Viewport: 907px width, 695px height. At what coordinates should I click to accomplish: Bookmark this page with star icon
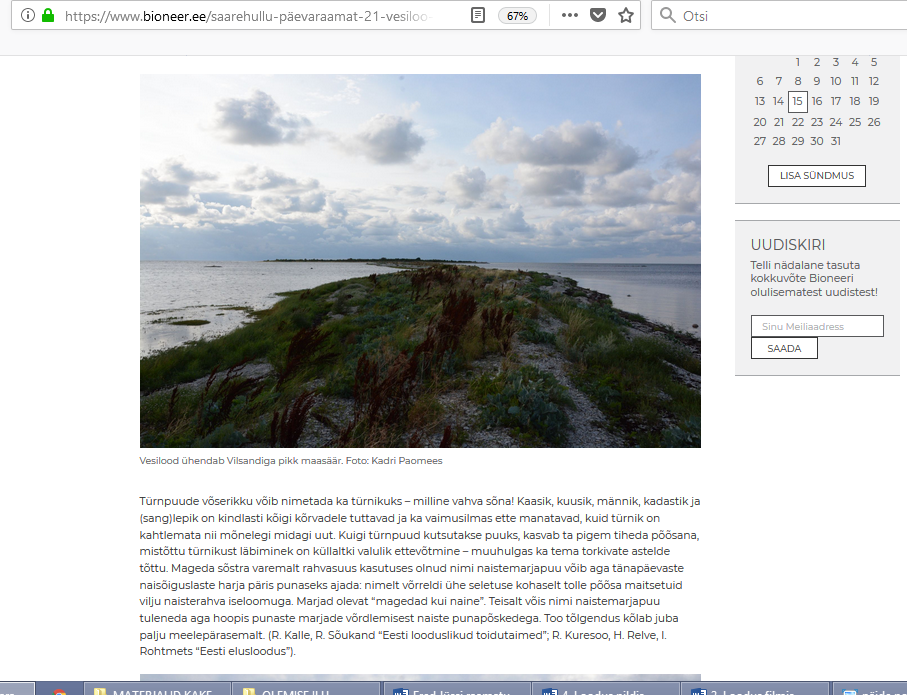(x=626, y=16)
